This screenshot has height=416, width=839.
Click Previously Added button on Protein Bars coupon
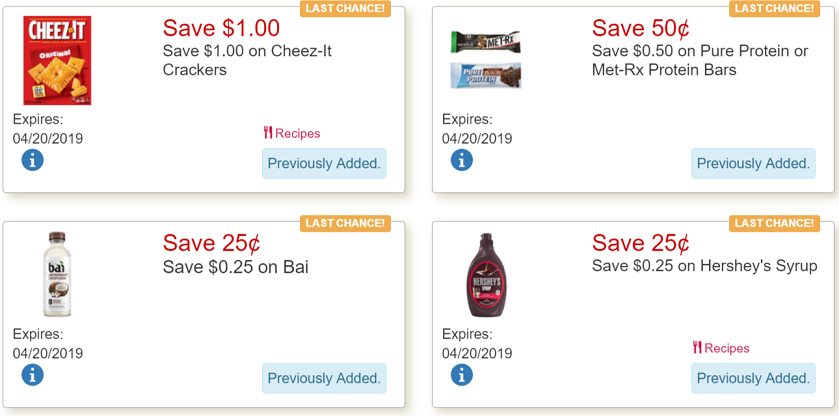tap(753, 163)
